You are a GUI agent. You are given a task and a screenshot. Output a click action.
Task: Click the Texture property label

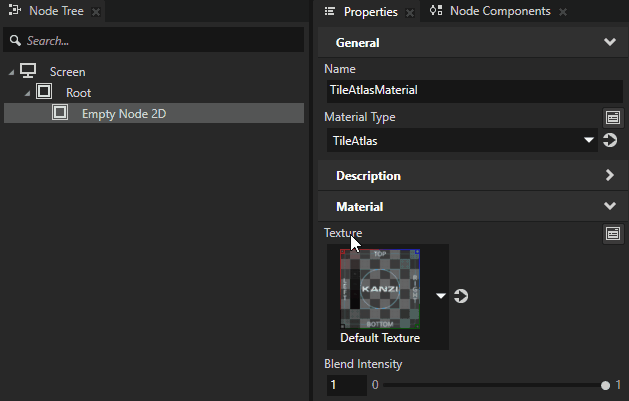click(343, 233)
